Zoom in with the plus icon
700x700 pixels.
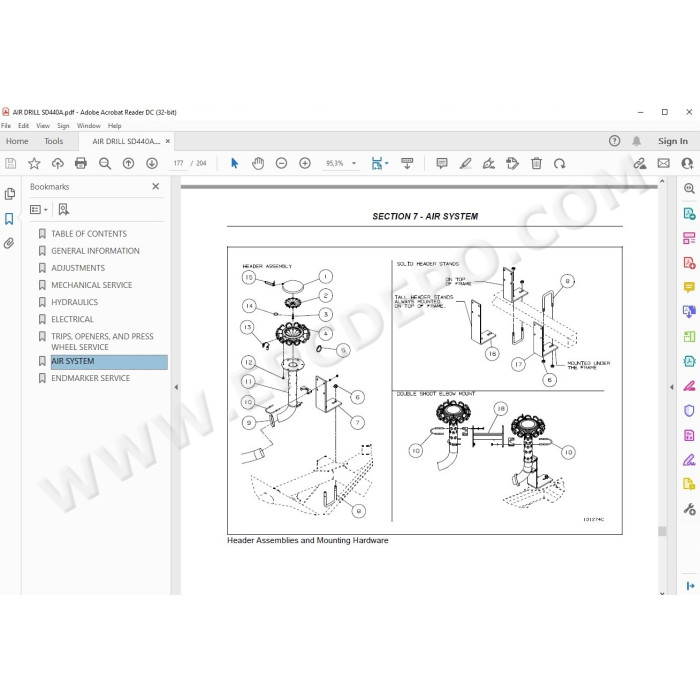[x=305, y=163]
